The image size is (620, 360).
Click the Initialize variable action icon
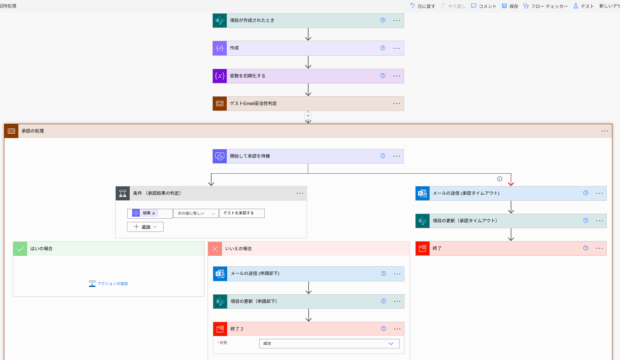click(x=220, y=76)
